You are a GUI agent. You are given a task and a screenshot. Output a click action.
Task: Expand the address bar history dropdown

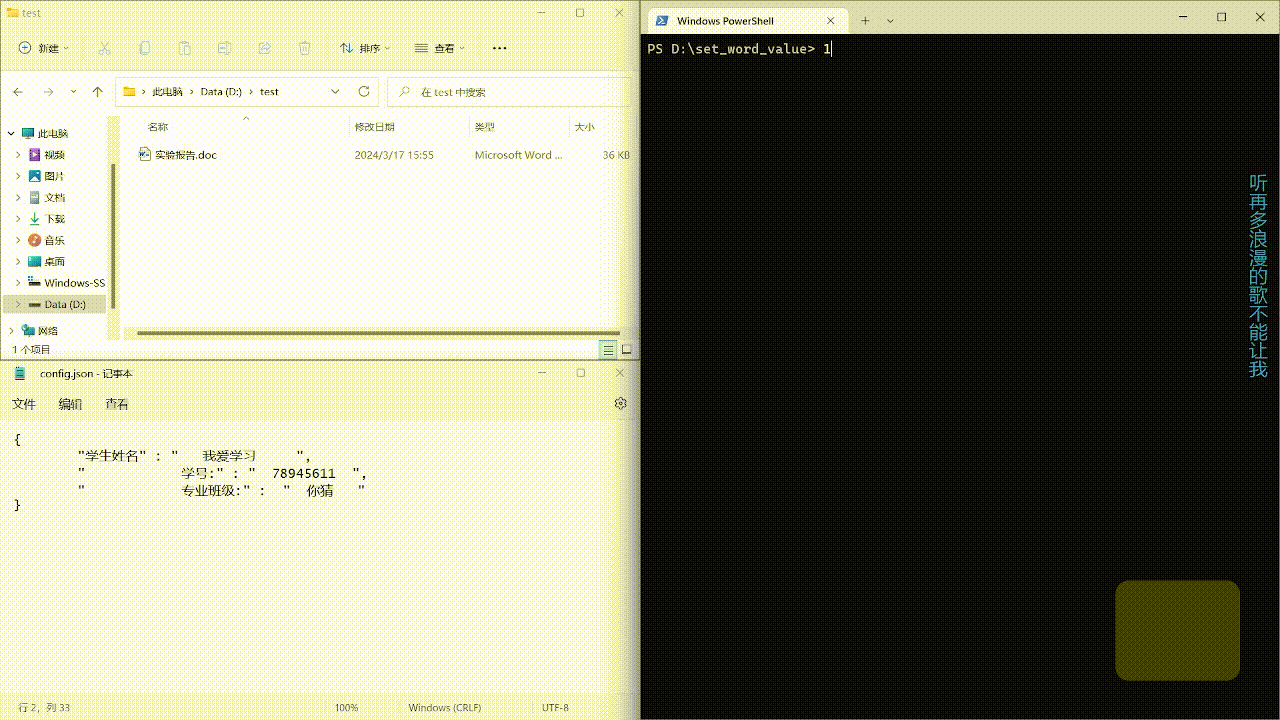pyautogui.click(x=335, y=91)
